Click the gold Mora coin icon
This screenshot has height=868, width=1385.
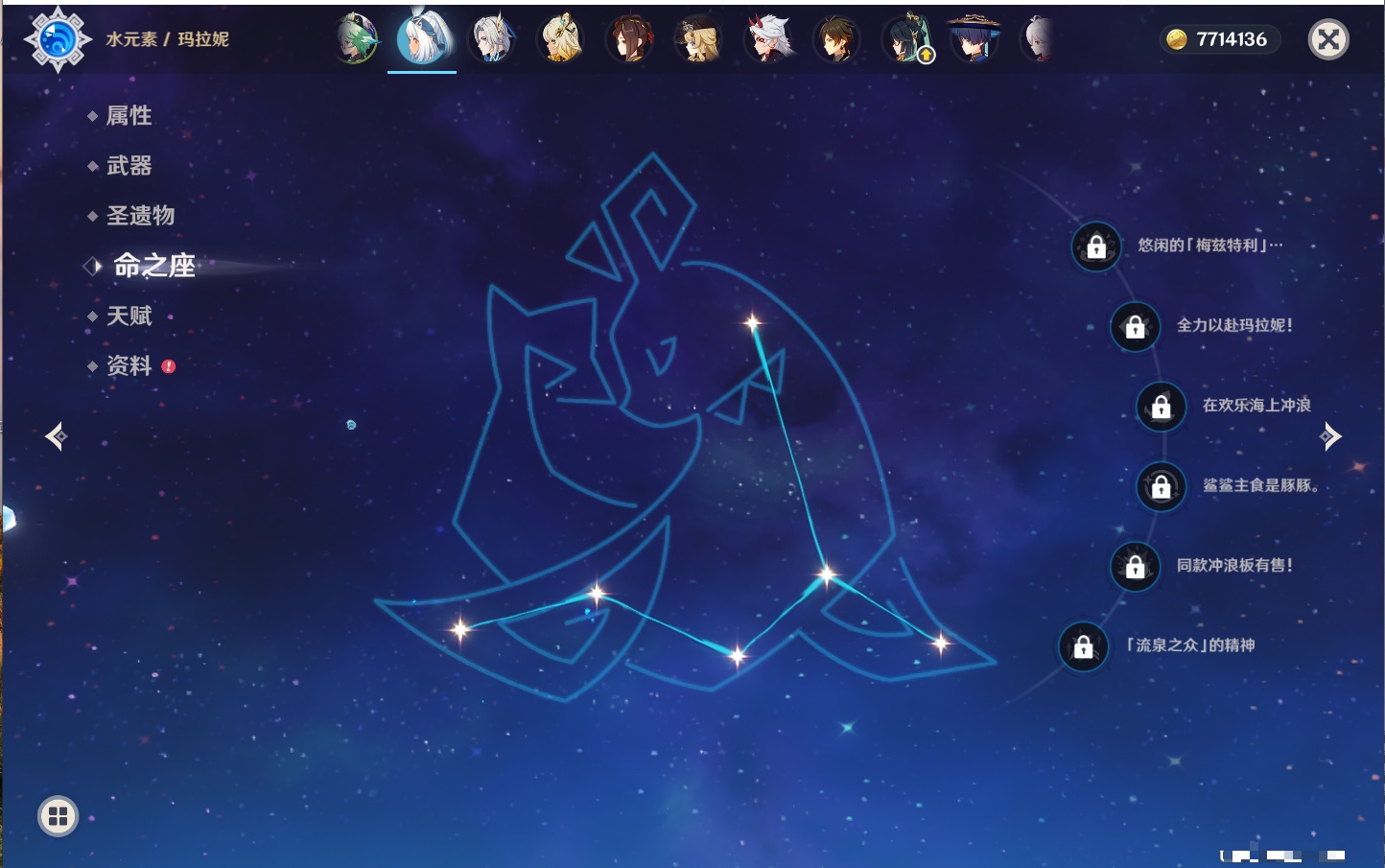coord(1177,39)
